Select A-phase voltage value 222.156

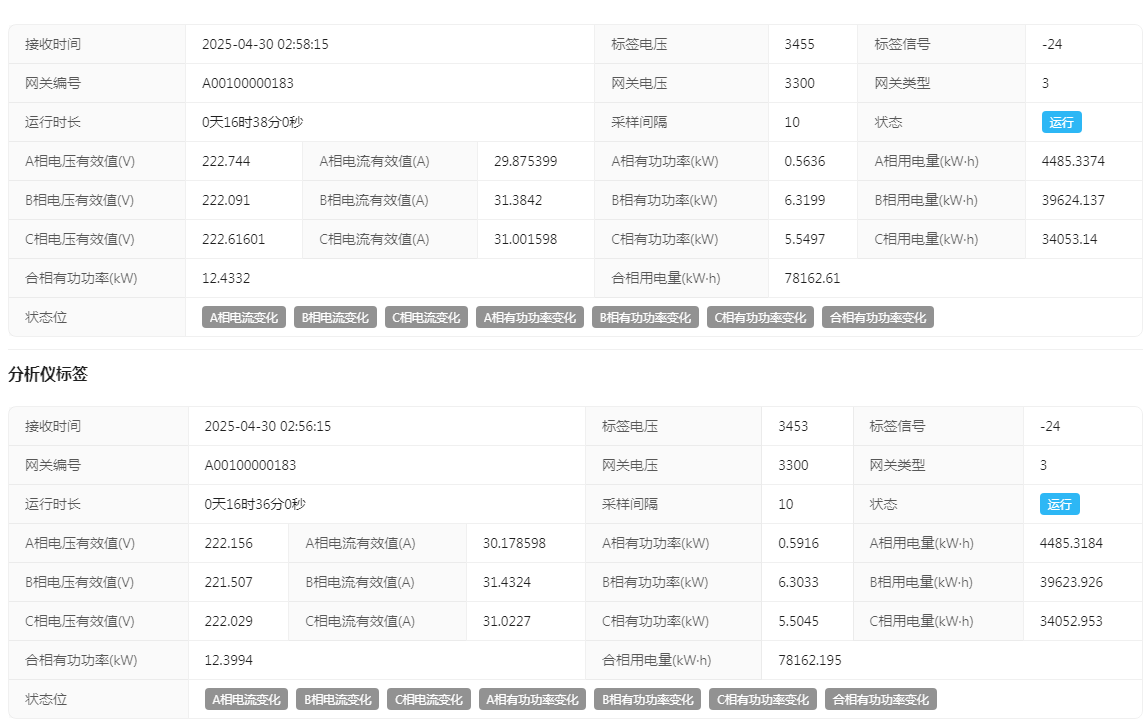coord(228,543)
